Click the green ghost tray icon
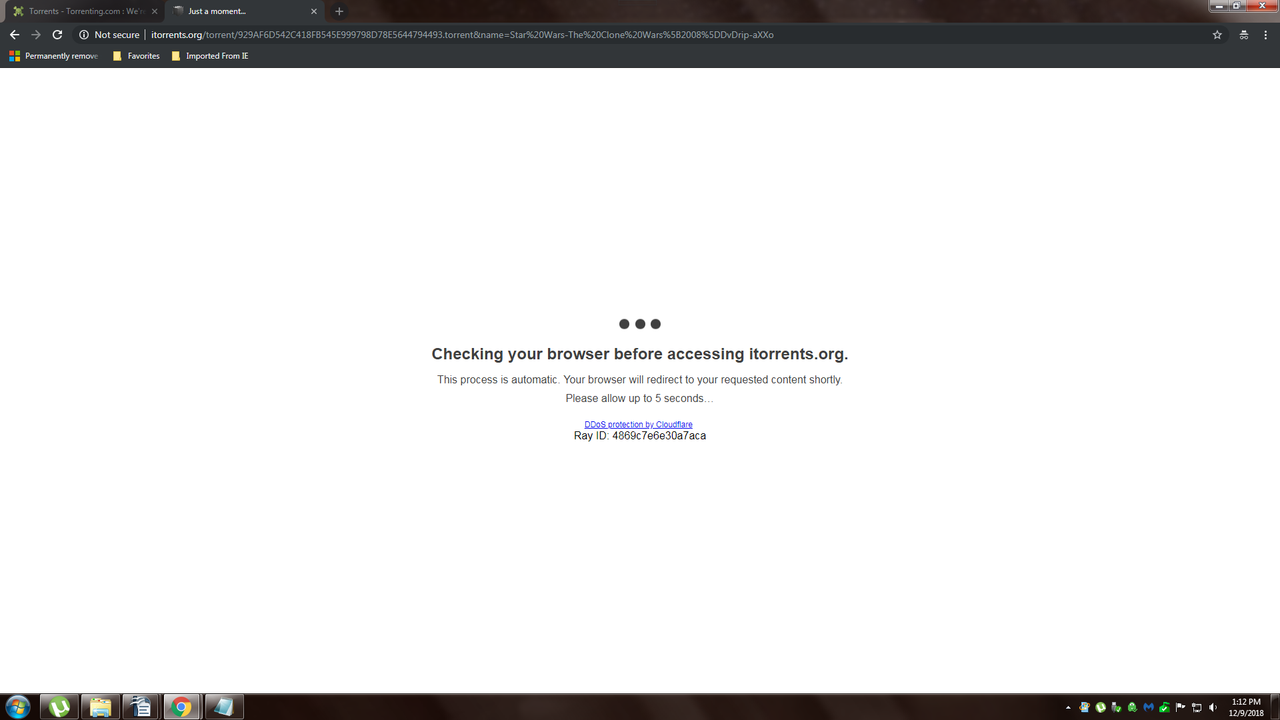The image size is (1280, 720). click(x=1132, y=707)
